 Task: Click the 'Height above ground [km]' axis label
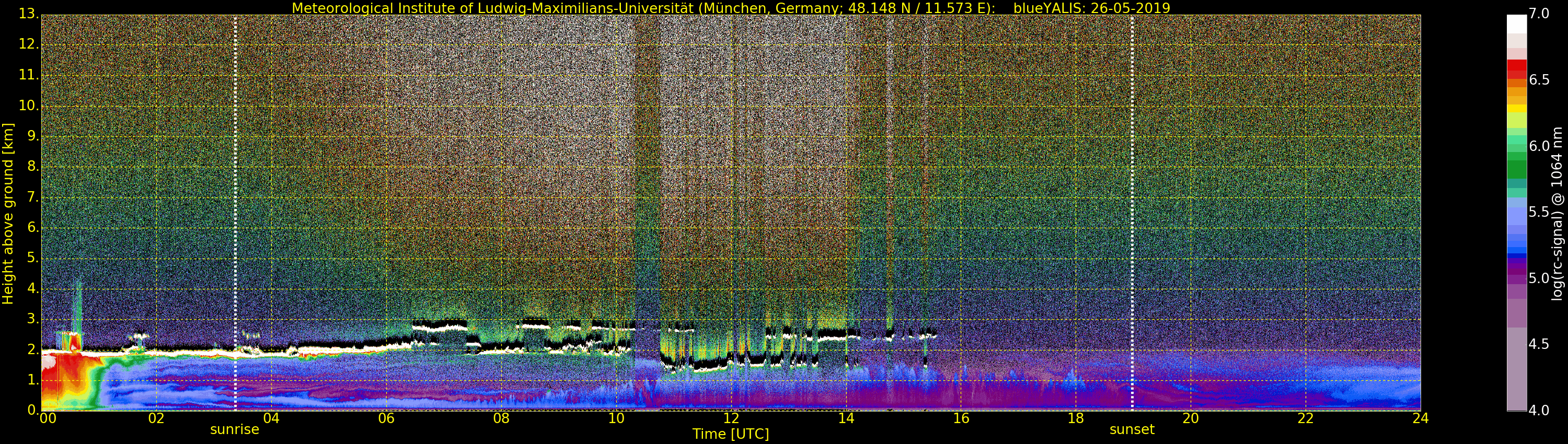pyautogui.click(x=8, y=214)
